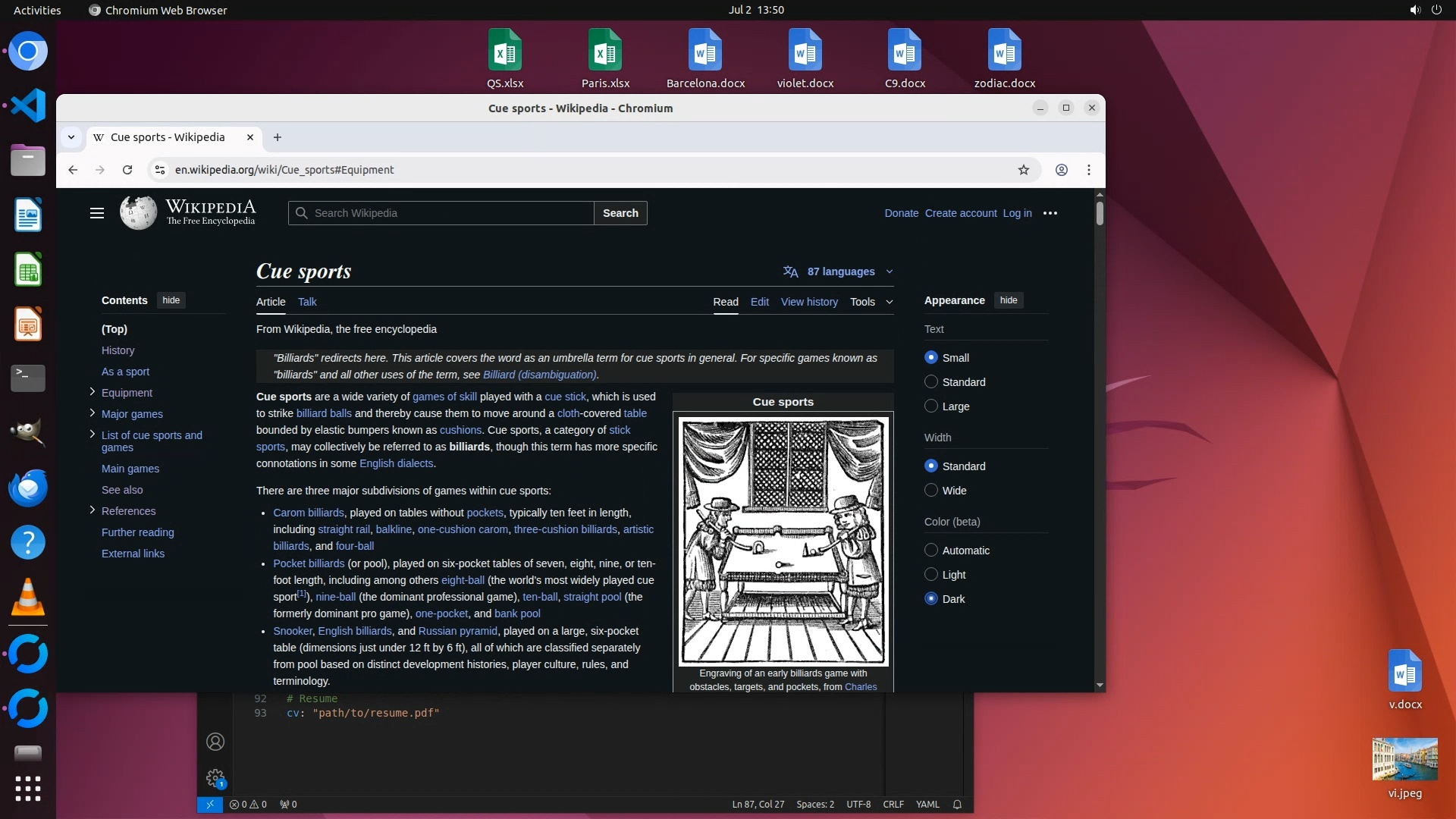Launch VLC from the Ubuntu dock
This screenshot has width=1456, height=819.
click(28, 598)
